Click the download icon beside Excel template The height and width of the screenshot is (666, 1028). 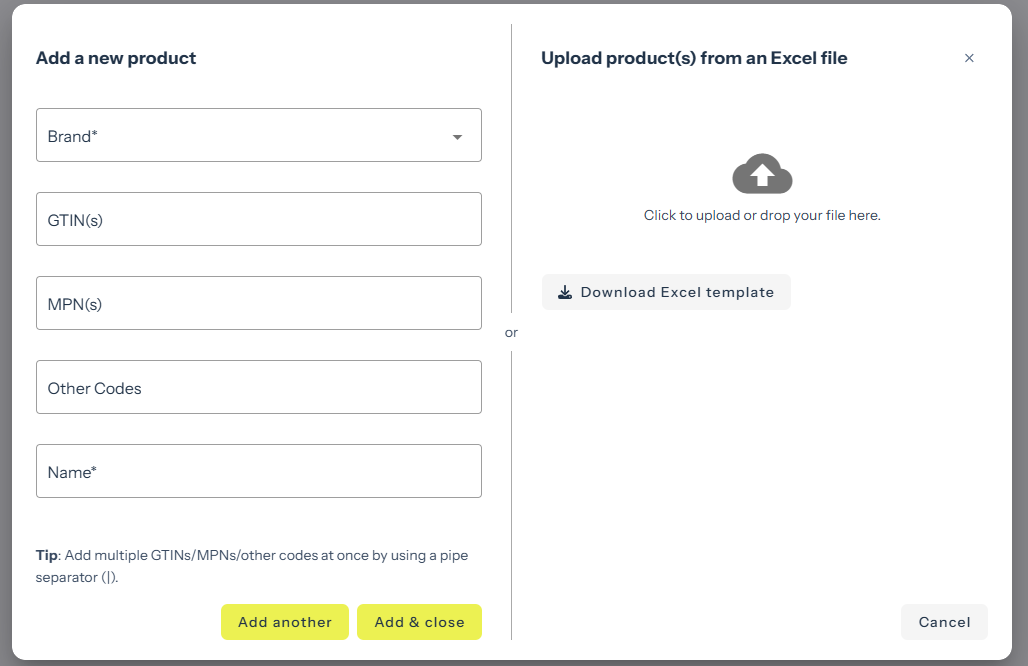(565, 293)
